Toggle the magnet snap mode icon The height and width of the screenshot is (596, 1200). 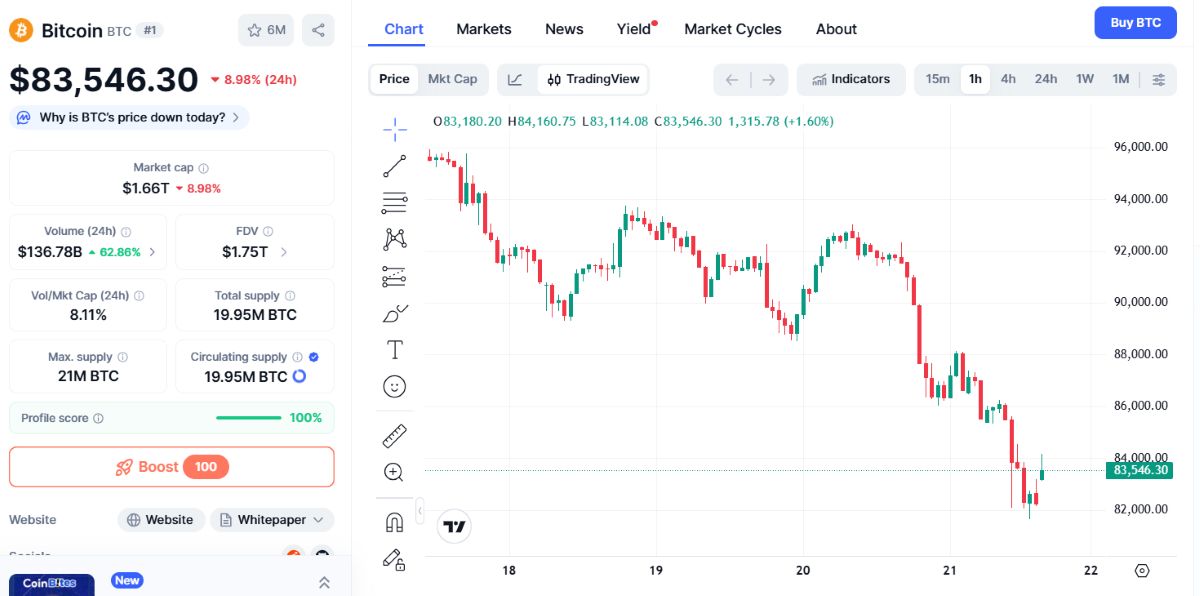pos(394,522)
